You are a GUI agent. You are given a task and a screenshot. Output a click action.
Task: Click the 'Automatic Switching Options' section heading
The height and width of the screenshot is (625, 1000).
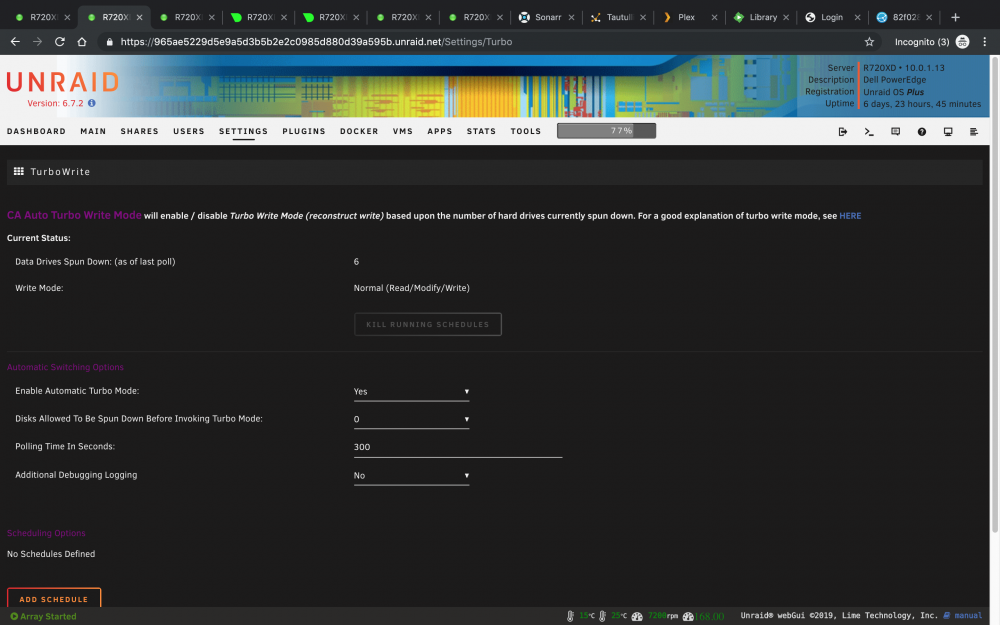[65, 367]
